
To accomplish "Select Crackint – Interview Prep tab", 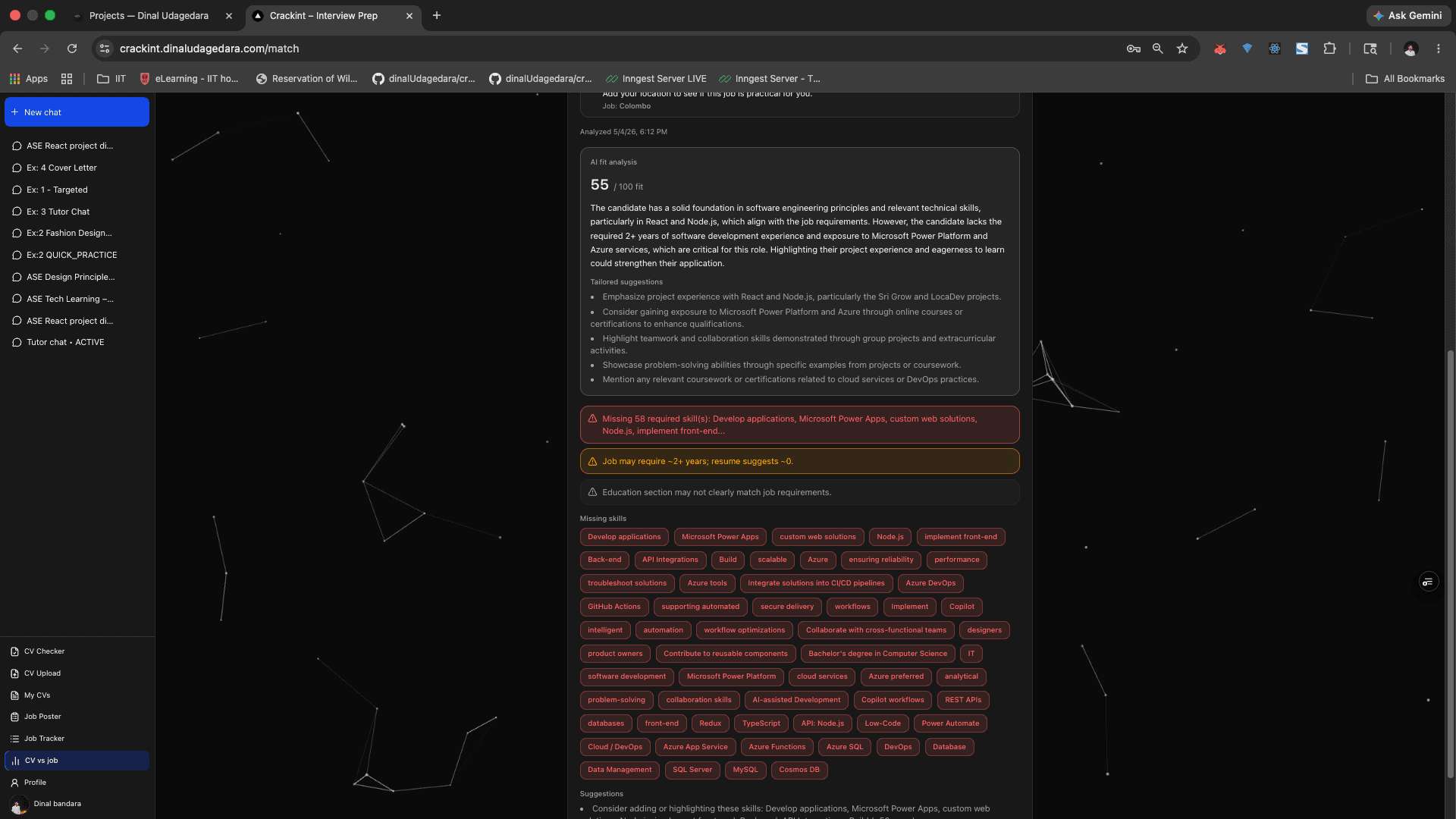I will [x=324, y=15].
